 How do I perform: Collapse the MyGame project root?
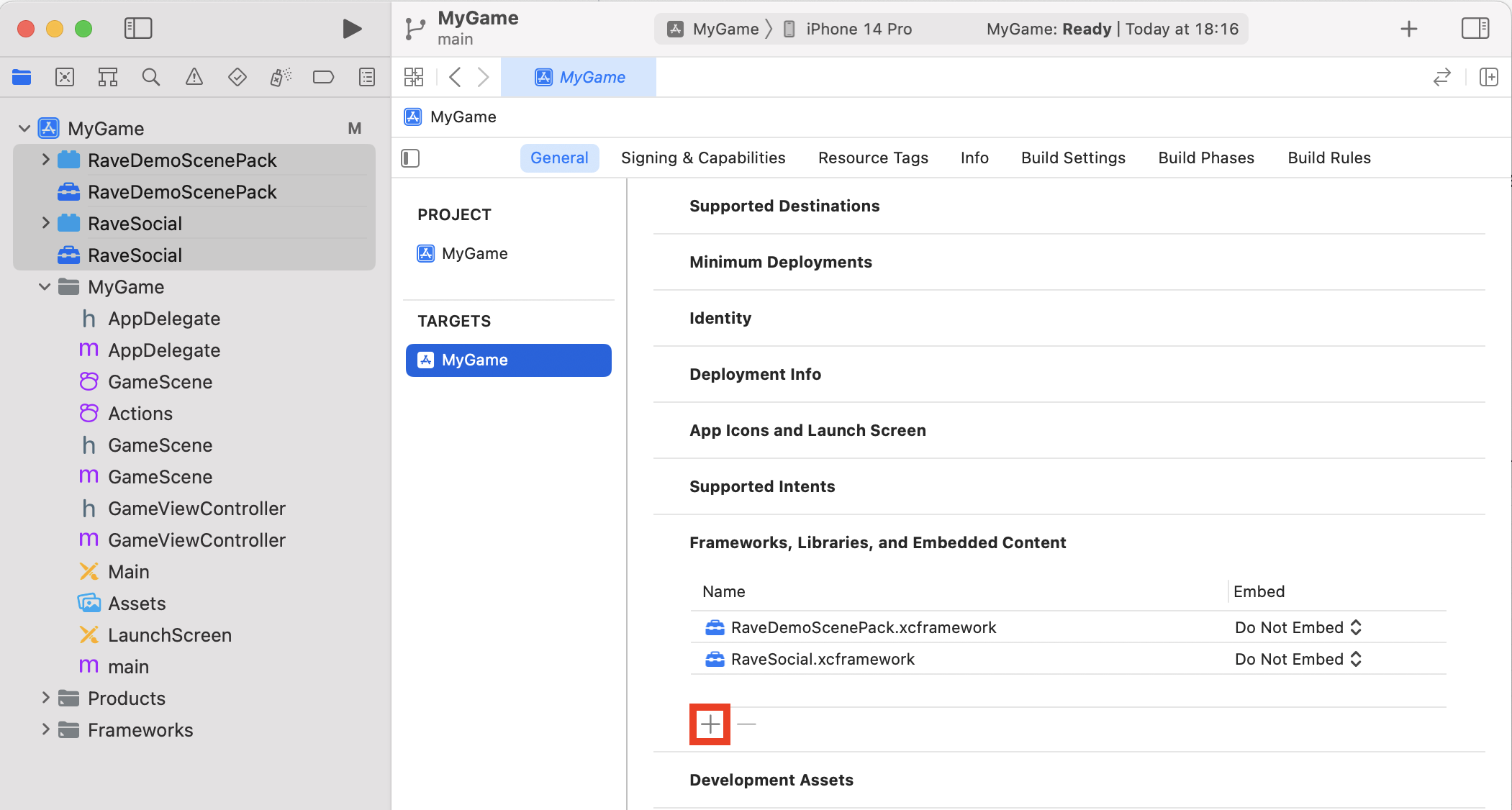click(24, 128)
